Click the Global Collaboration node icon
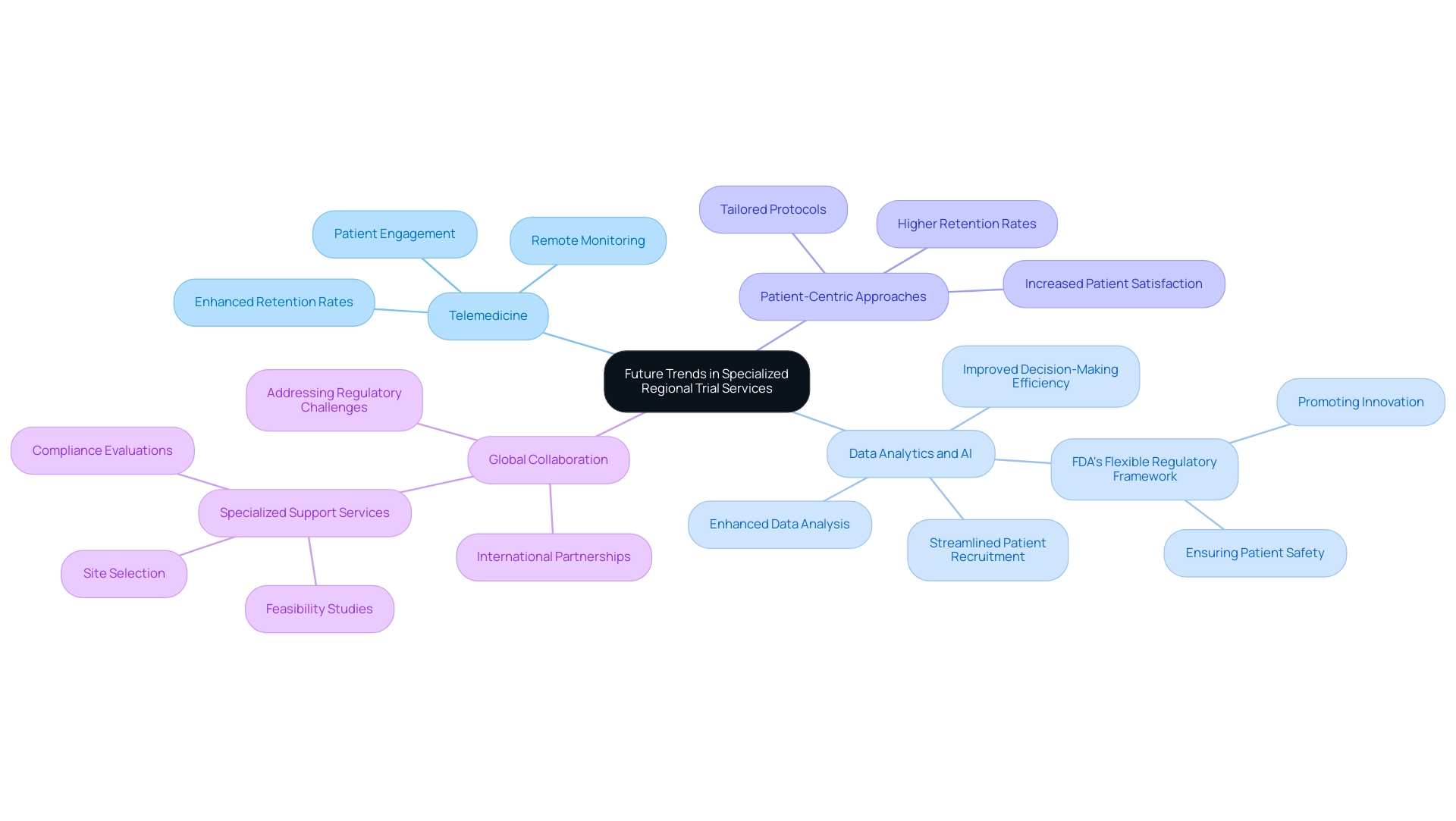 [549, 459]
